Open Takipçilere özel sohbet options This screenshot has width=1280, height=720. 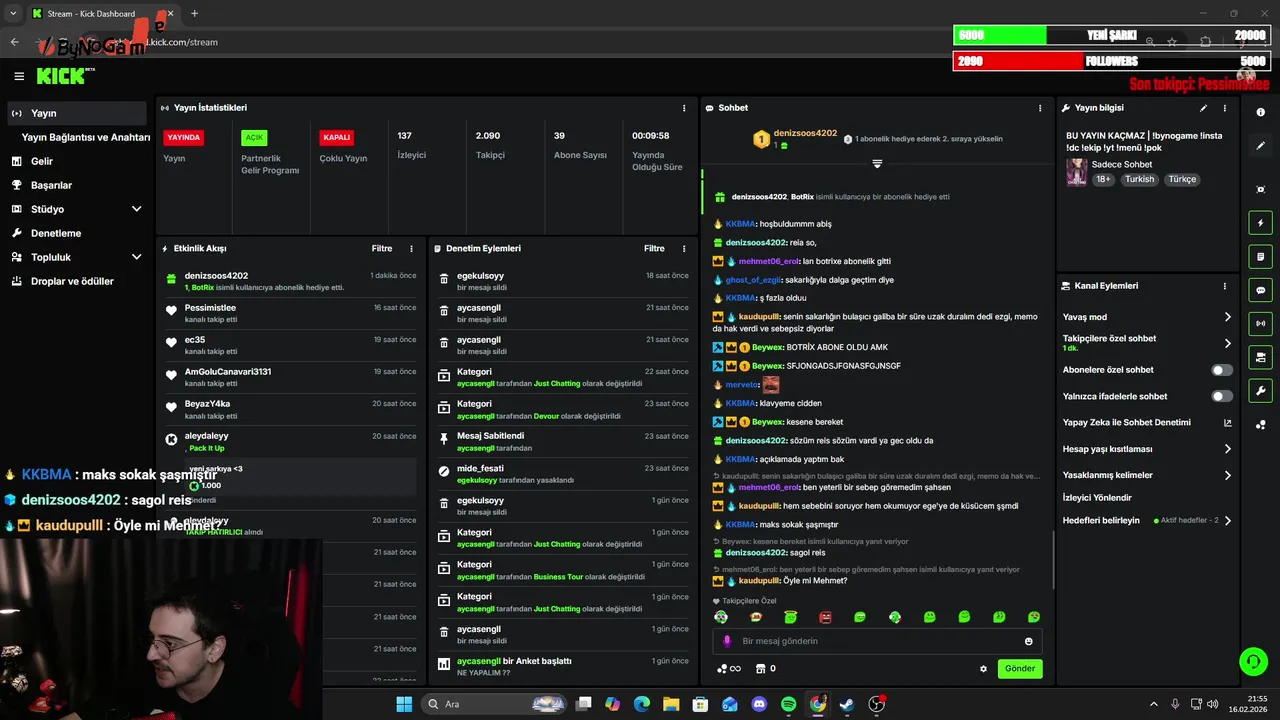tap(1227, 343)
